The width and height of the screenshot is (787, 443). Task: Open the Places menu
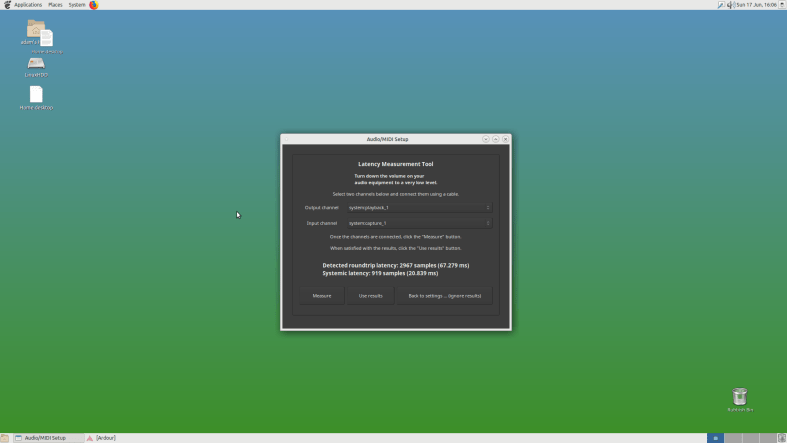[x=55, y=5]
